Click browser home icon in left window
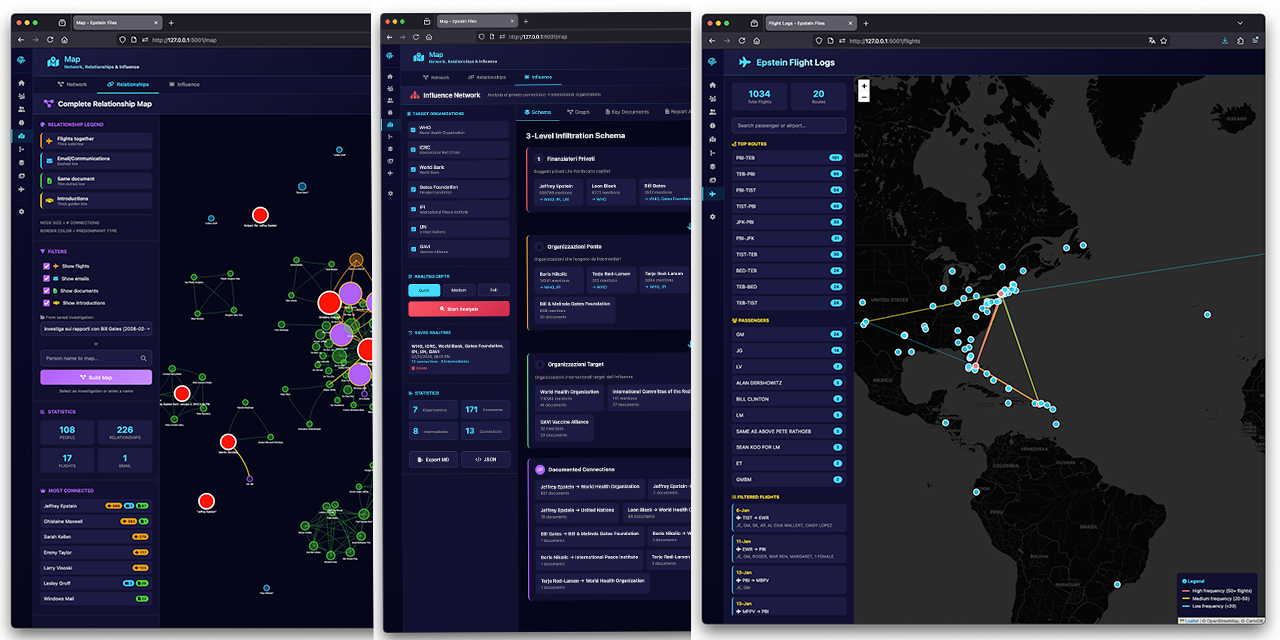Viewport: 1280px width, 640px height. pyautogui.click(x=64, y=39)
